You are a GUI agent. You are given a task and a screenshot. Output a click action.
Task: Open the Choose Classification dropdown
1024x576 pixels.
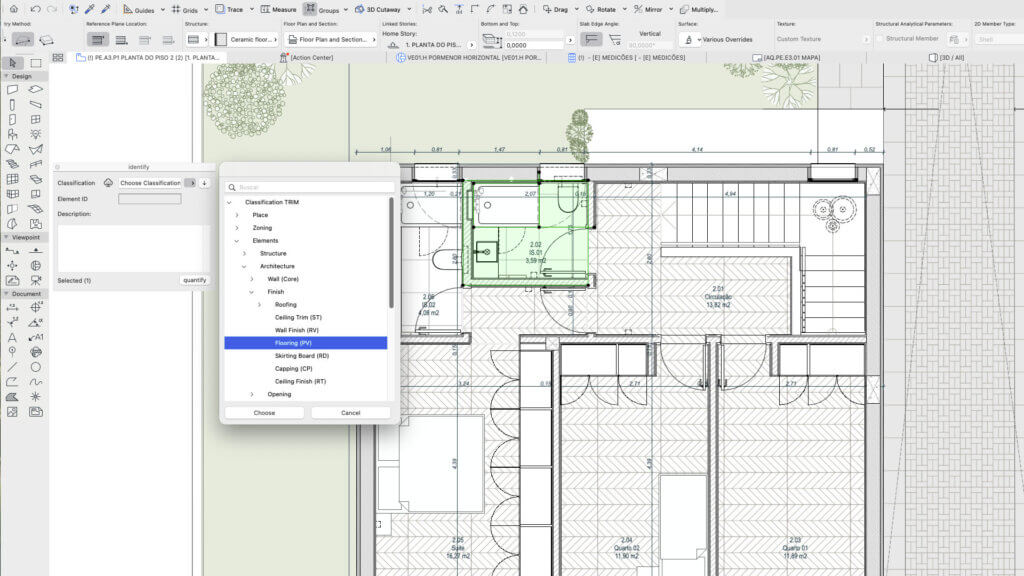pyautogui.click(x=150, y=183)
